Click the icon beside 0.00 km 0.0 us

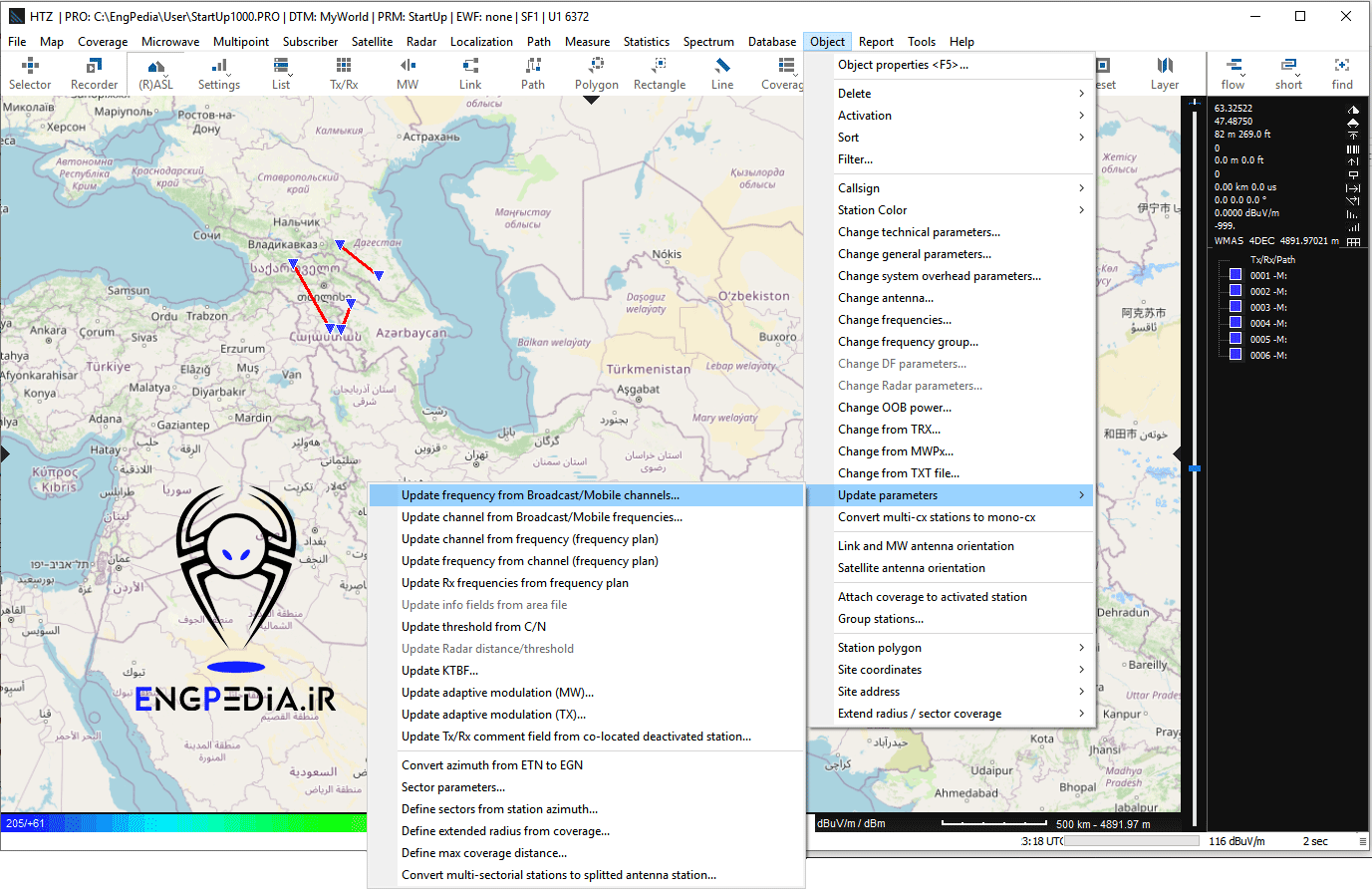pyautogui.click(x=1353, y=187)
